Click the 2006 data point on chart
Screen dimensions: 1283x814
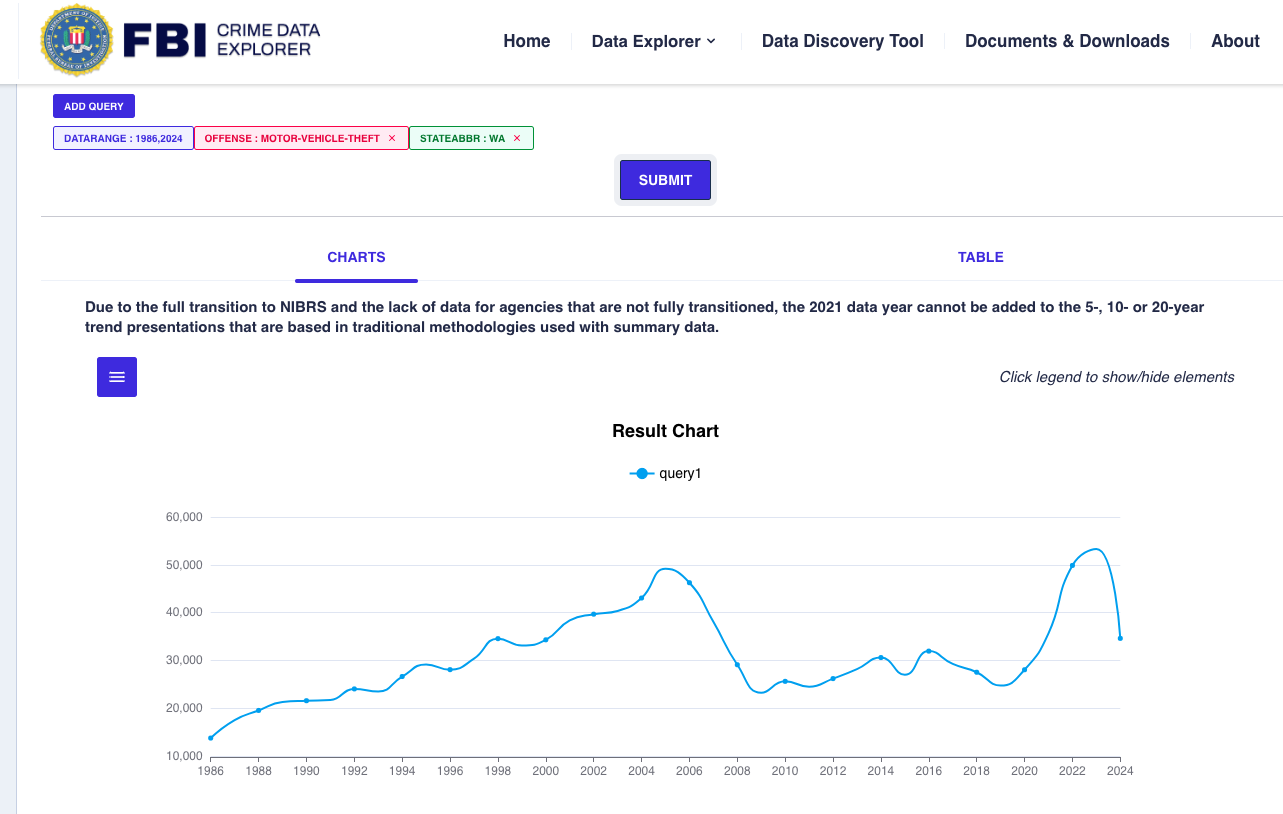click(689, 582)
